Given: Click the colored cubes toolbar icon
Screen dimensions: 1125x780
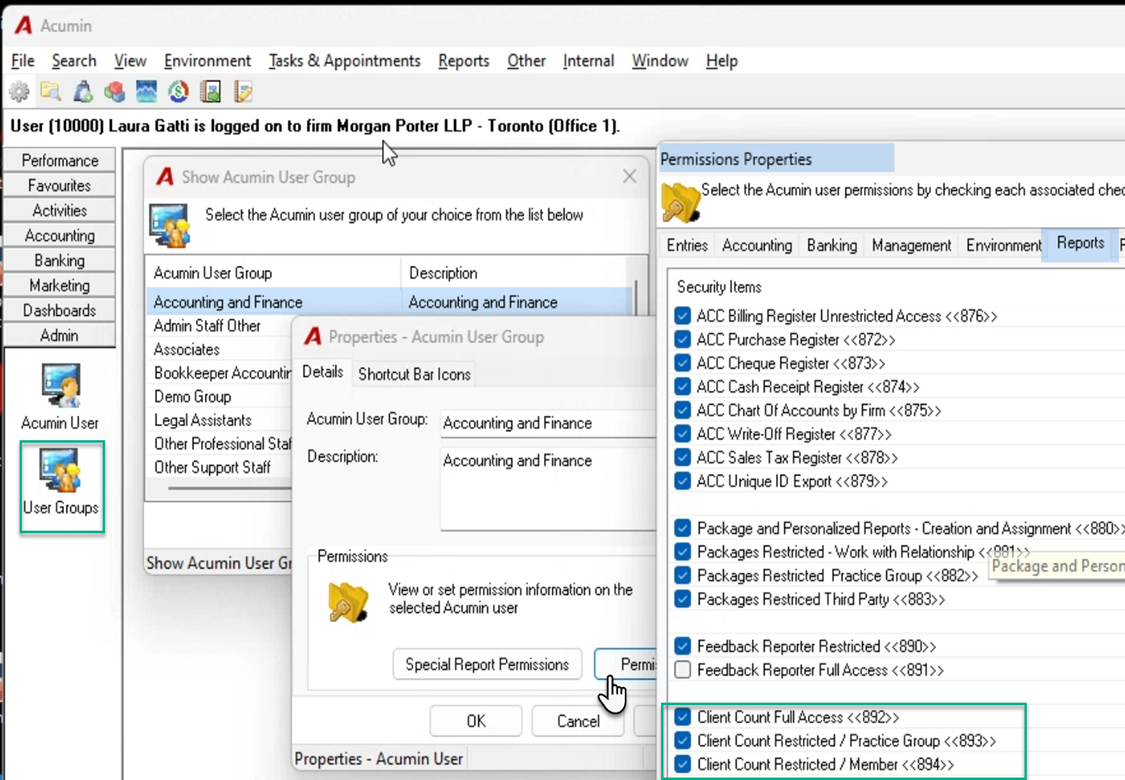Looking at the screenshot, I should pos(114,92).
